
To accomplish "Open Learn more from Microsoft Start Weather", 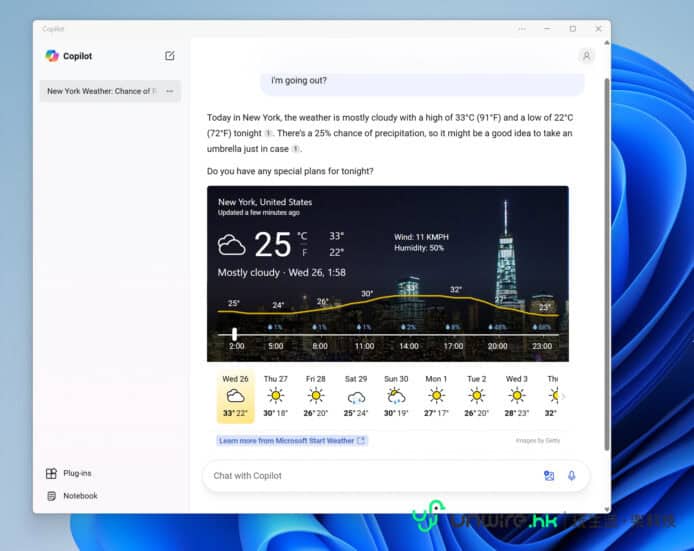I will coord(292,440).
